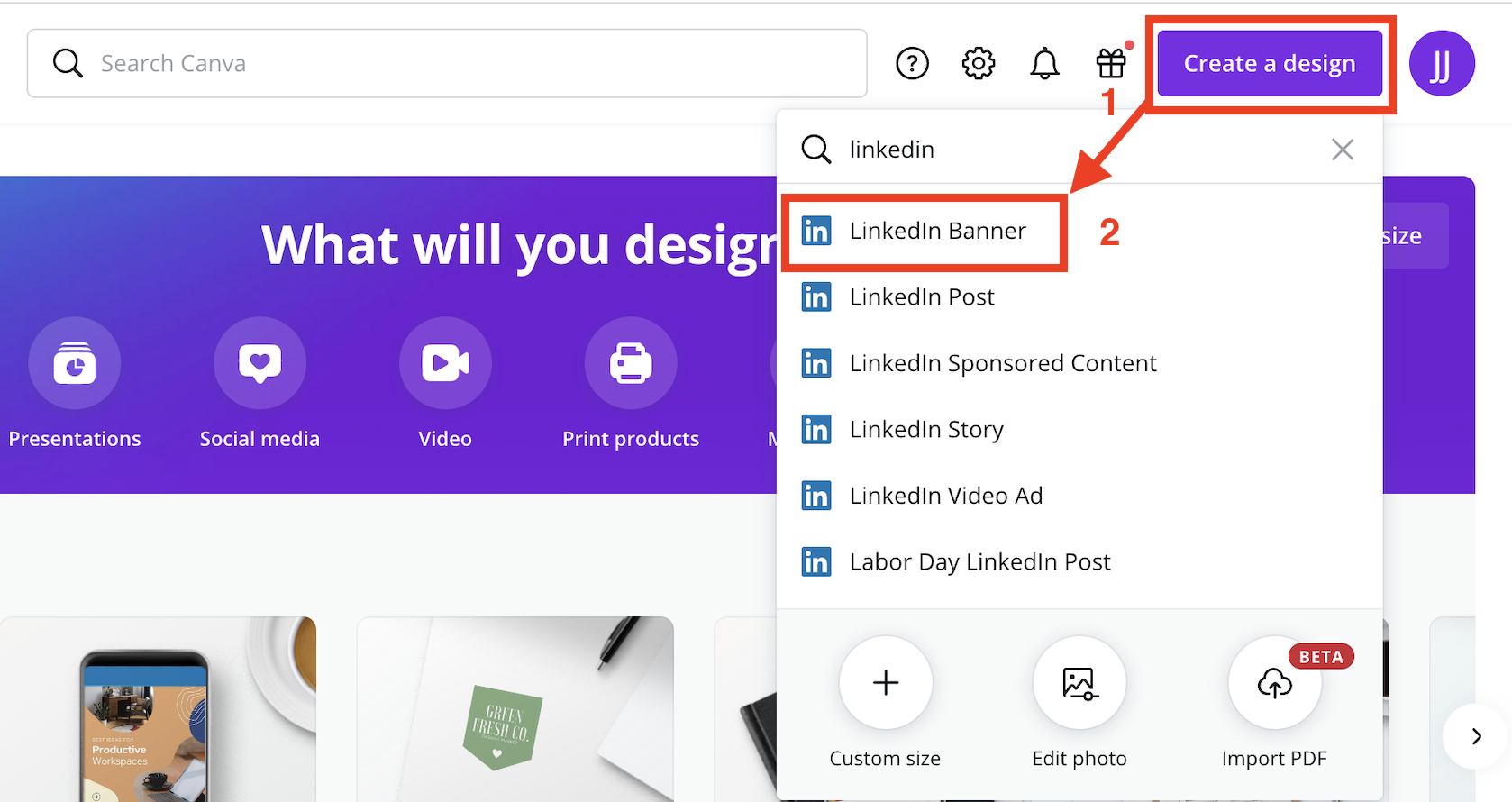Click the magnifier icon in Search Canva bar
This screenshot has height=802, width=1512.
click(x=68, y=63)
